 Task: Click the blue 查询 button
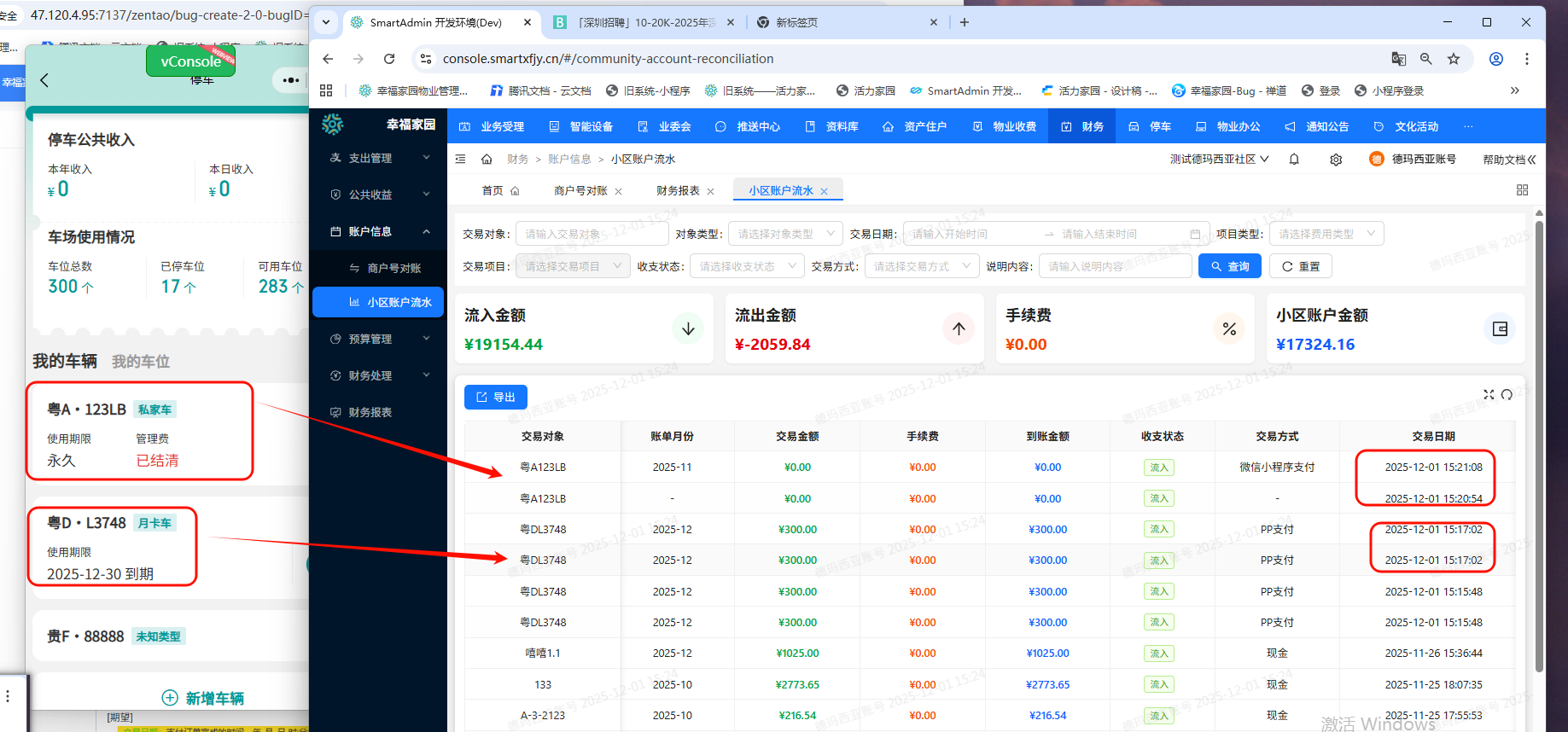pyautogui.click(x=1229, y=266)
